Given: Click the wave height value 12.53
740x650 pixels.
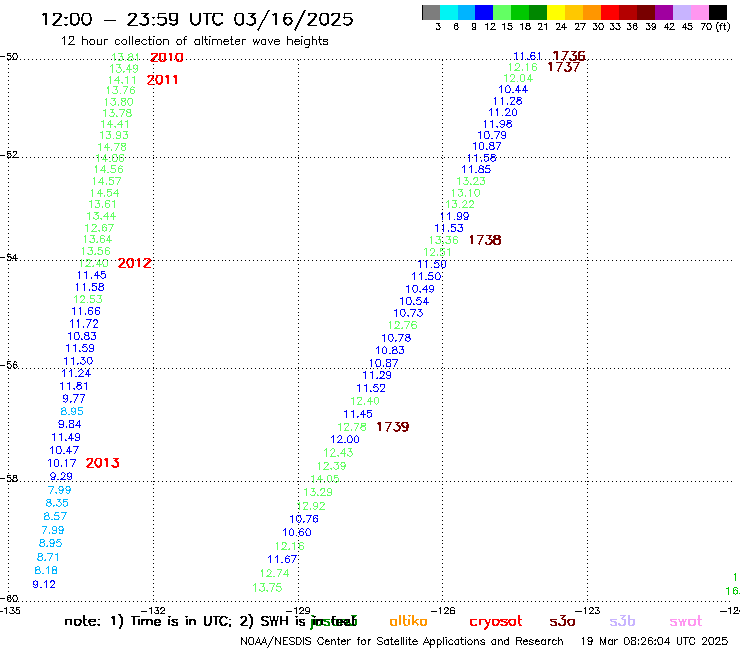Looking at the screenshot, I should (x=88, y=299).
